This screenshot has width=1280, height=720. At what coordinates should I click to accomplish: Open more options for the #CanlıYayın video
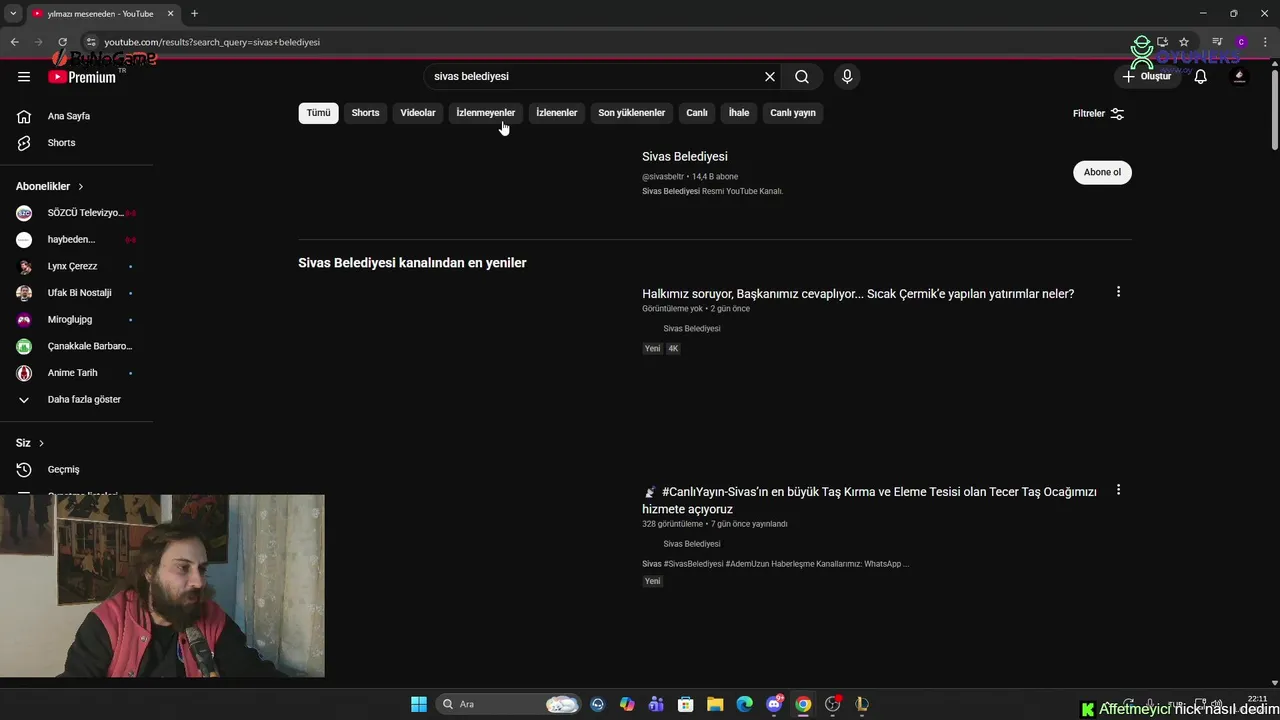tap(1118, 490)
